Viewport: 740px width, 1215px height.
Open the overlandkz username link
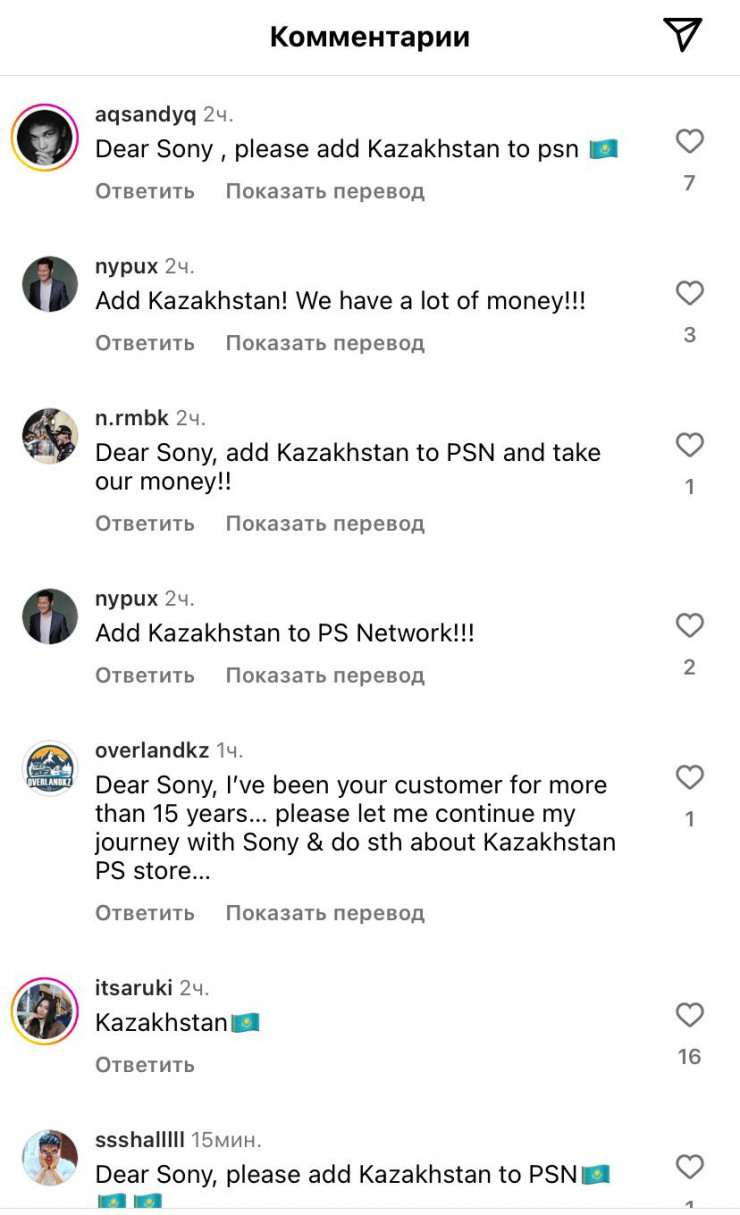click(152, 750)
